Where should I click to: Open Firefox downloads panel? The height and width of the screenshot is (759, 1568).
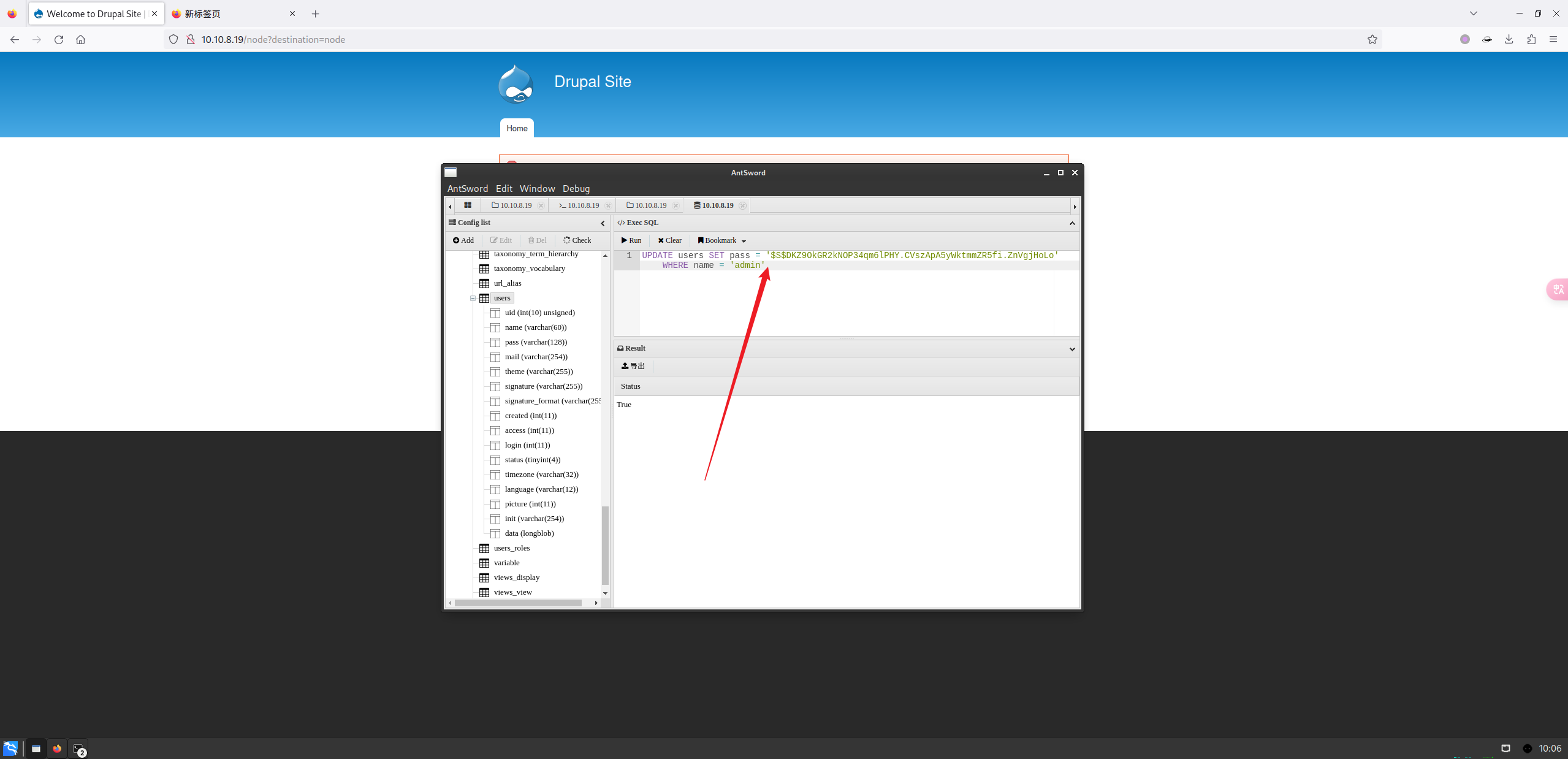(1509, 39)
